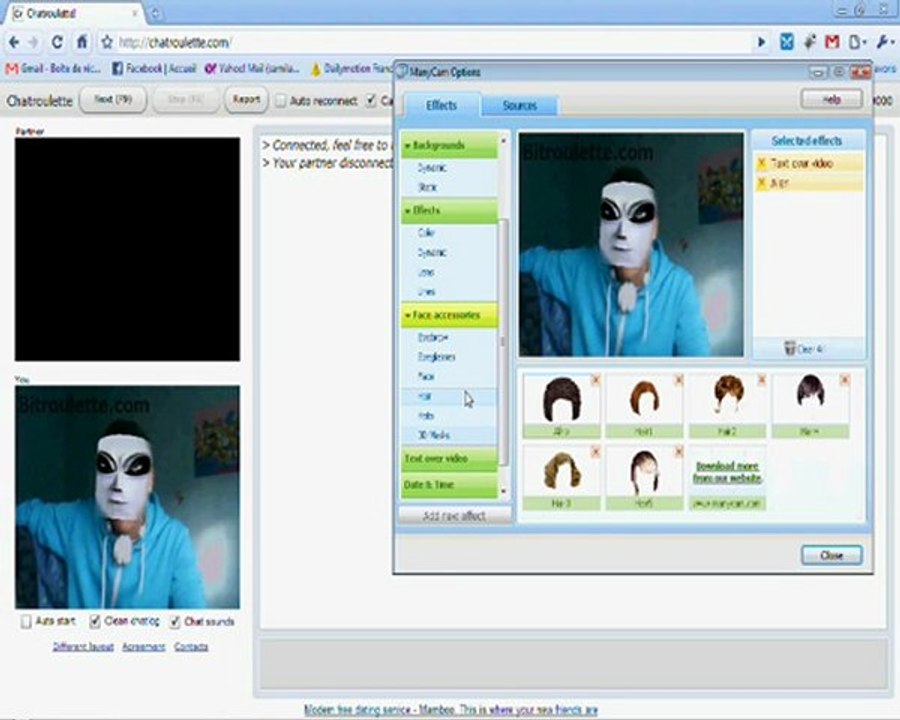Screen dimensions: 900x720
Task: Collapse the Effects category header
Action: tap(449, 211)
